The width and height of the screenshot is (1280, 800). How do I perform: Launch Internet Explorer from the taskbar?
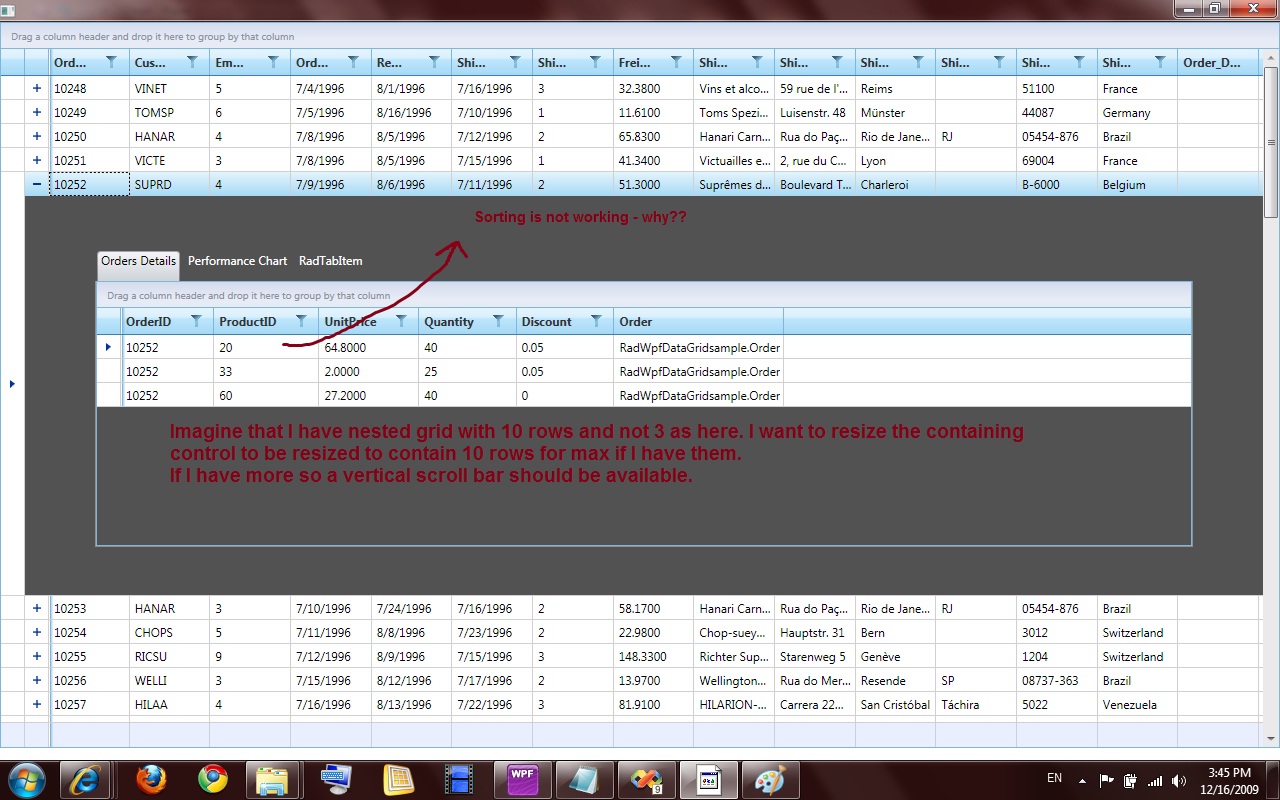87,779
